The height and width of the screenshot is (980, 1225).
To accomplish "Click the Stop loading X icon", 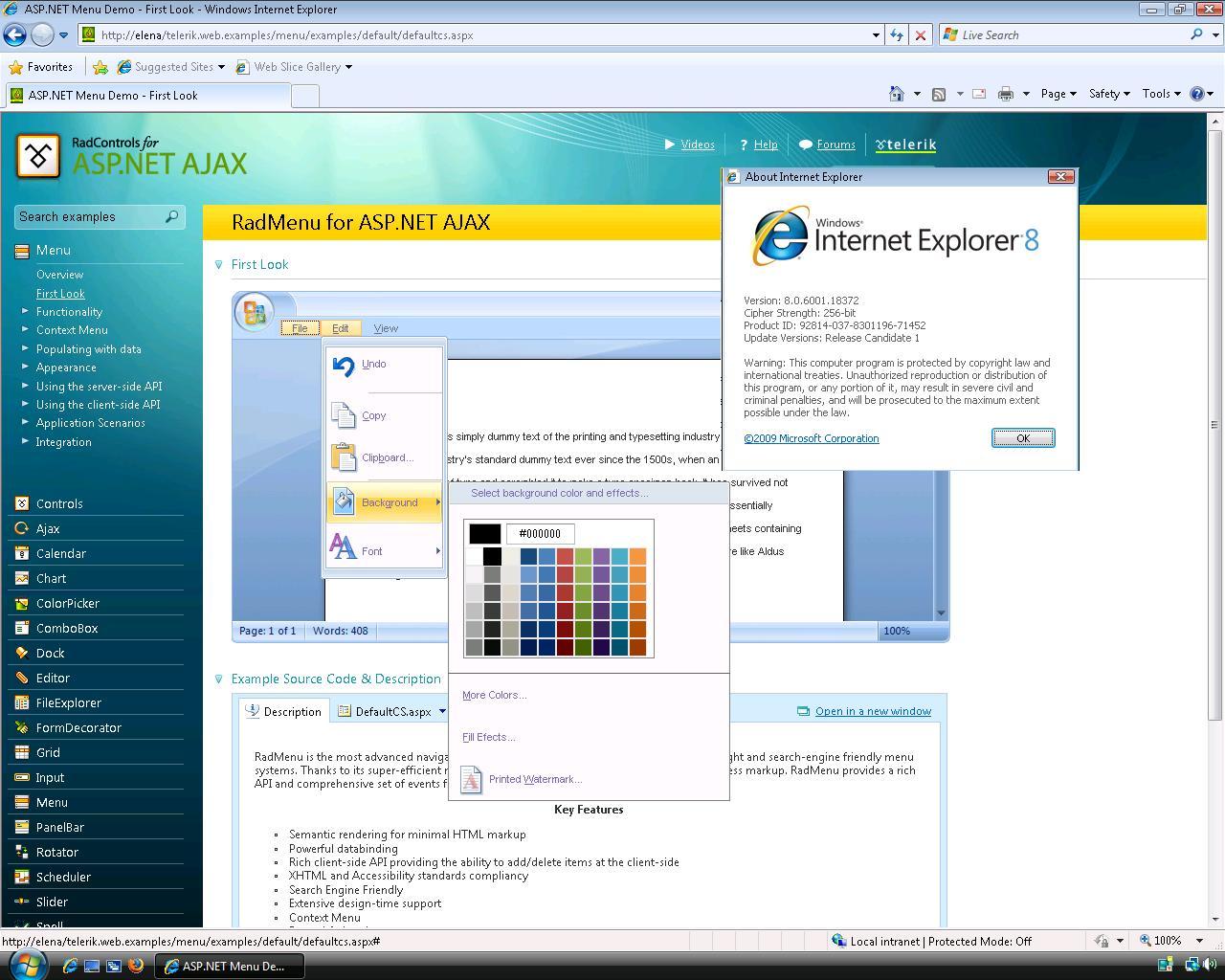I will [921, 35].
